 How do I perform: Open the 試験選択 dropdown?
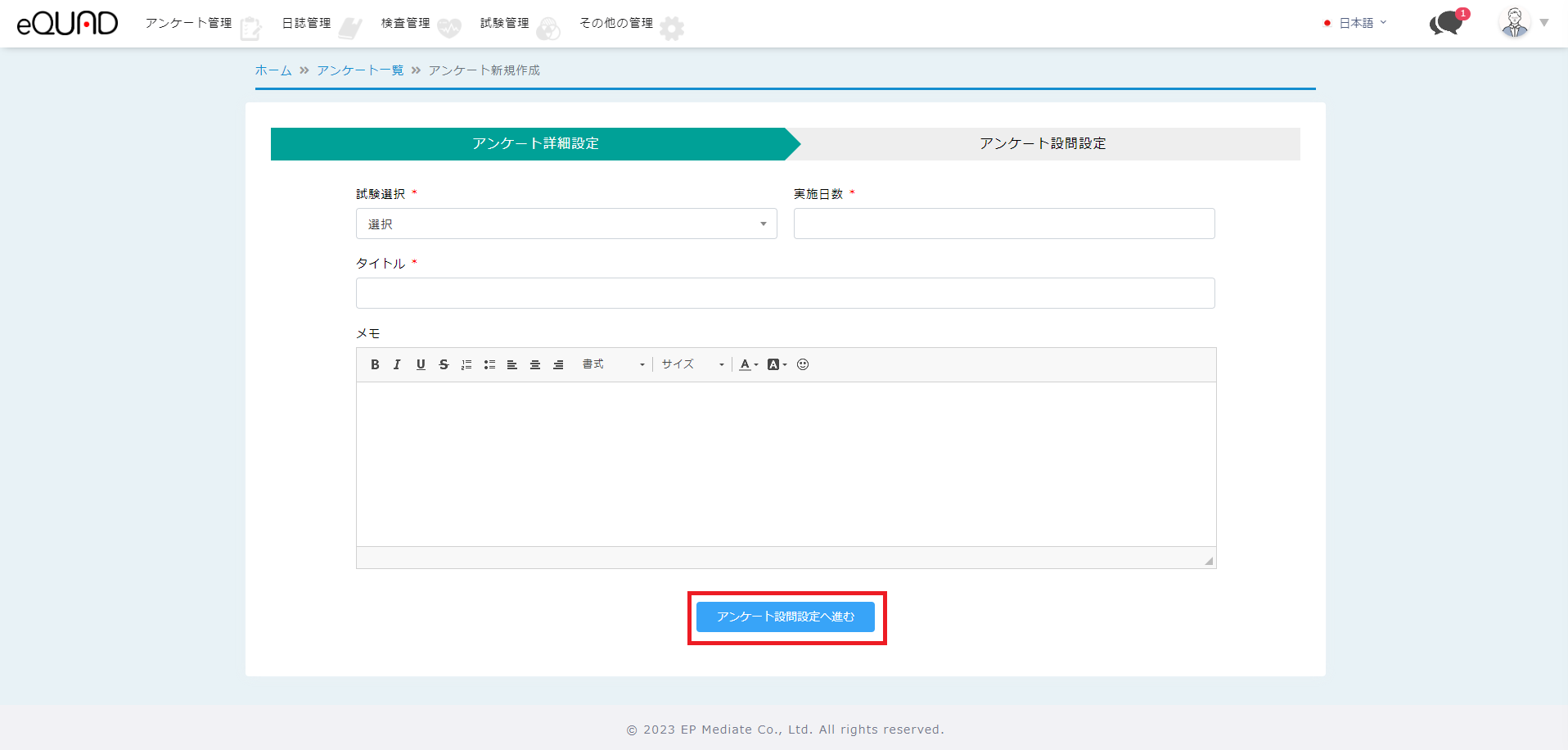565,224
